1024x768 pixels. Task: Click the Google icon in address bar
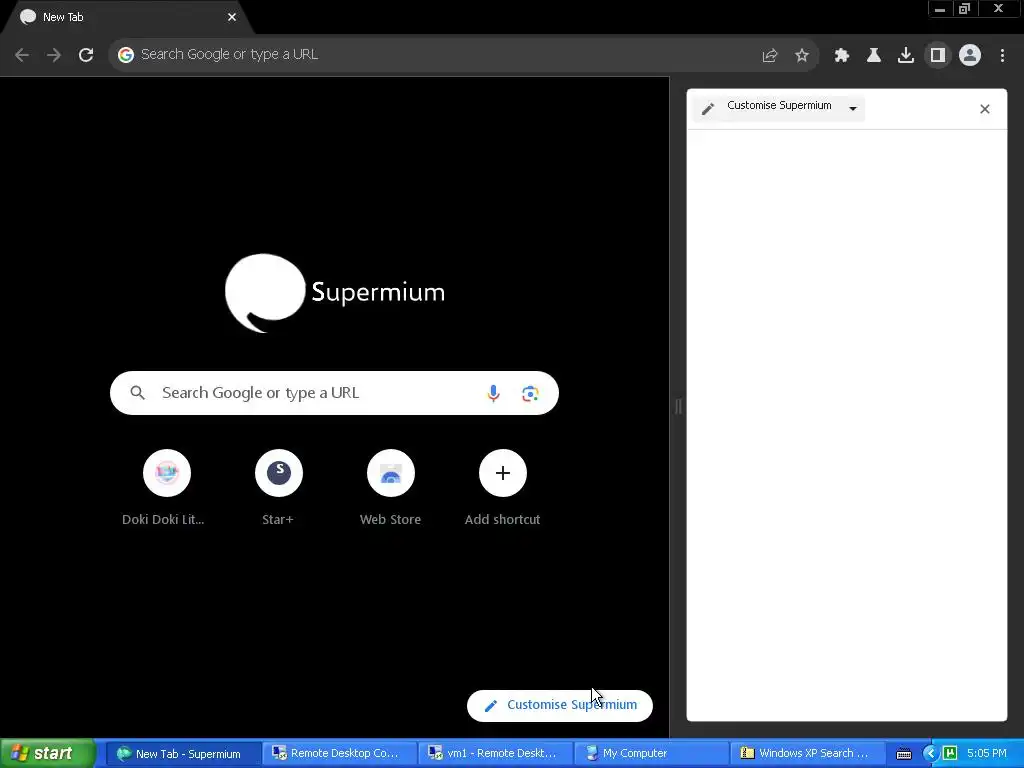(125, 55)
